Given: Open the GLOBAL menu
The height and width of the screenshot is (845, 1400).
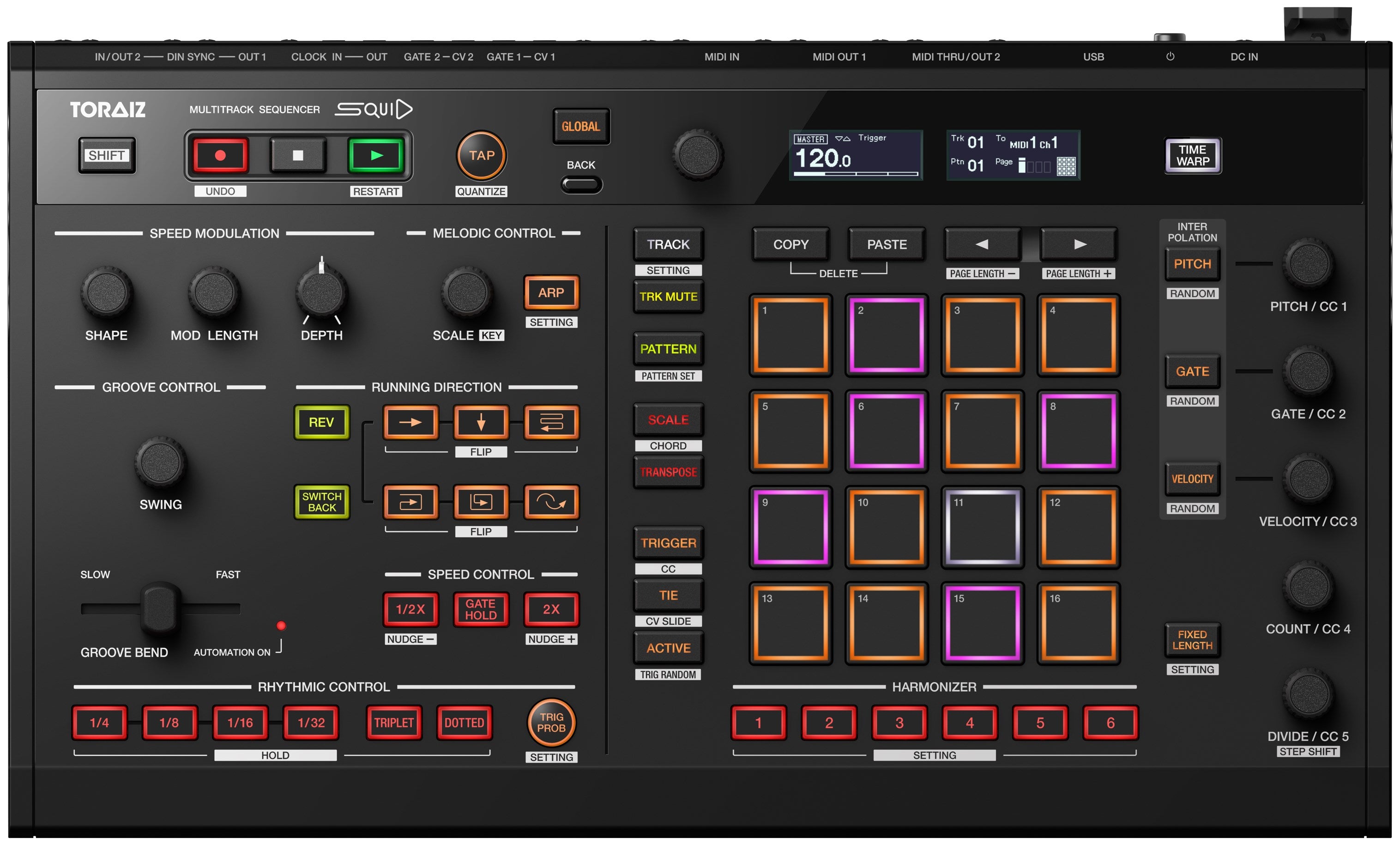Looking at the screenshot, I should coord(581,127).
